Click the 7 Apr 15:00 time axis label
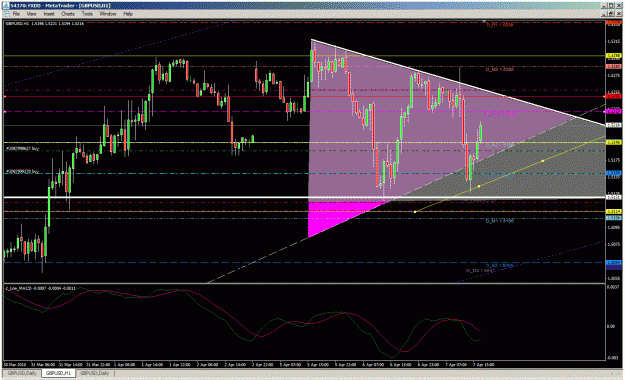The height and width of the screenshot is (380, 625). [x=483, y=364]
